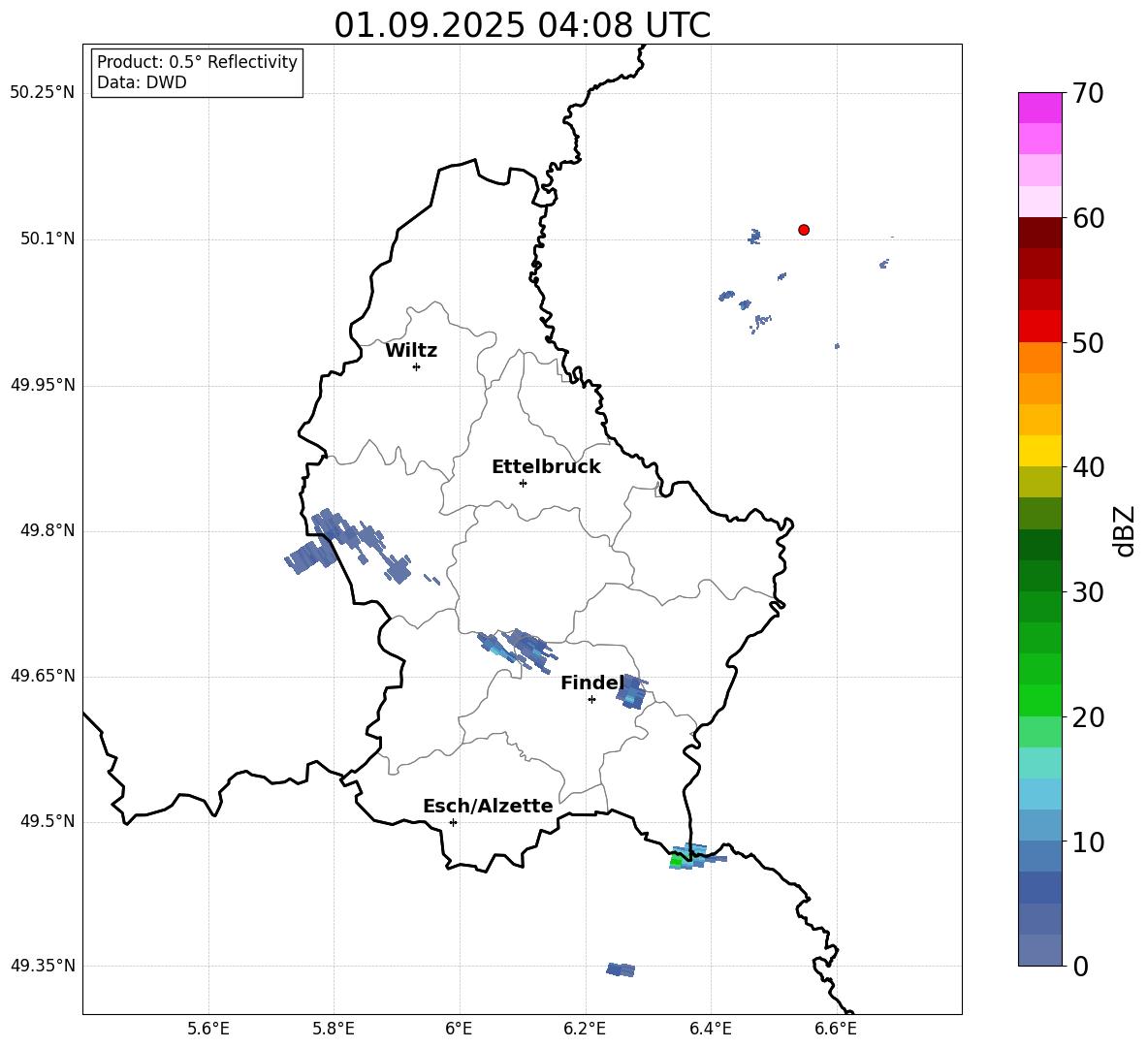Image resolution: width=1148 pixels, height=1048 pixels.
Task: Click the 49.95°N latitude label
Action: [x=43, y=385]
